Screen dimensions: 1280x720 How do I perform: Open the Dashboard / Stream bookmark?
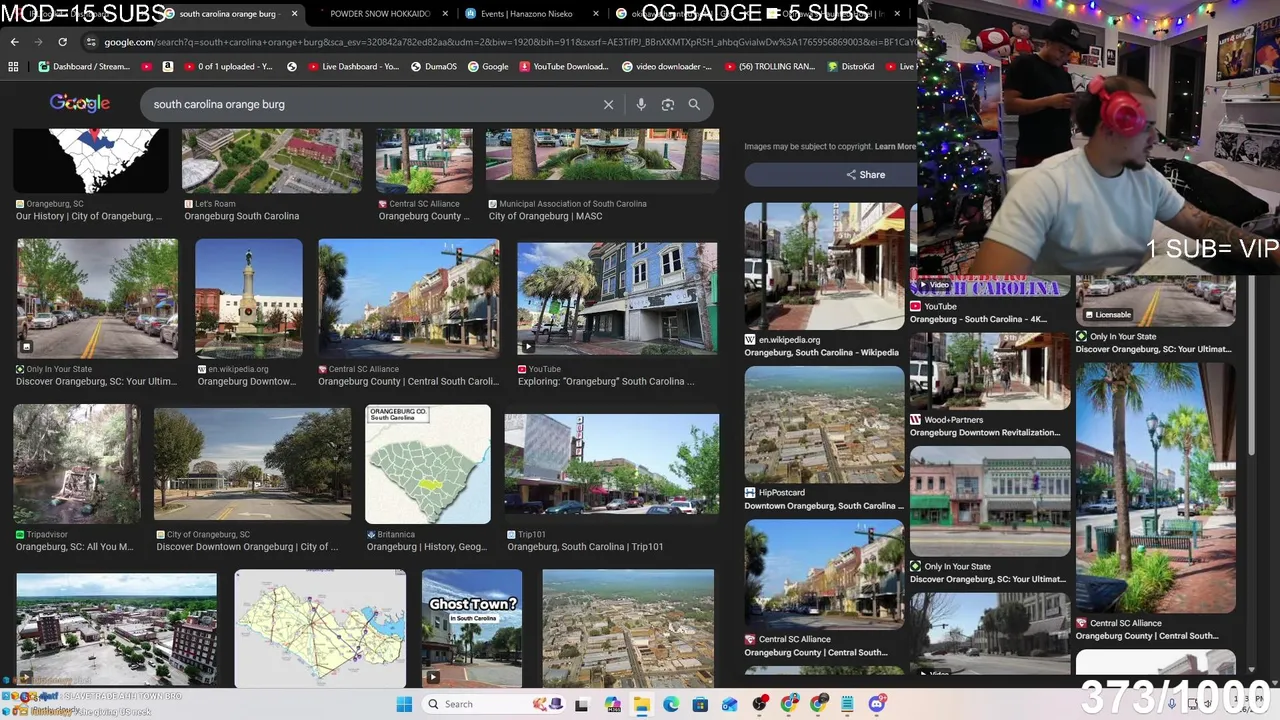[84, 67]
